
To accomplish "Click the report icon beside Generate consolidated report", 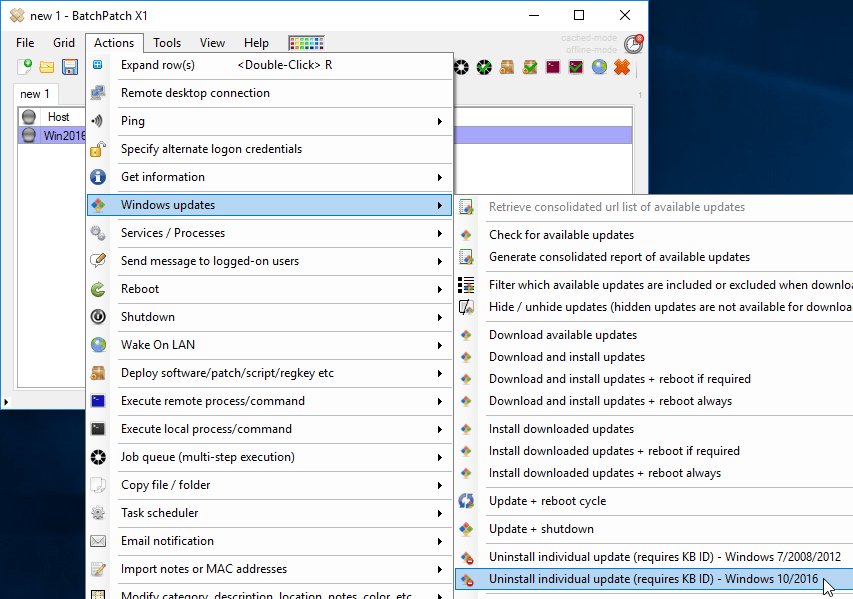I will click(x=466, y=257).
